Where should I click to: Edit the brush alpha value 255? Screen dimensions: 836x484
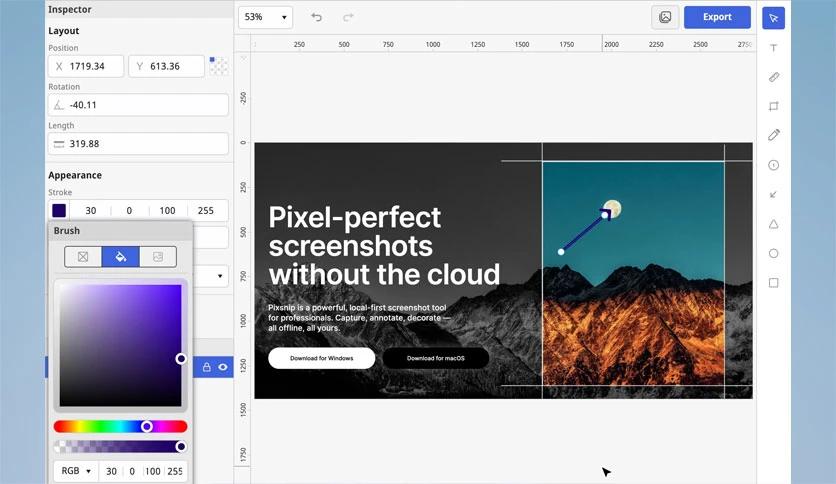[x=175, y=471]
